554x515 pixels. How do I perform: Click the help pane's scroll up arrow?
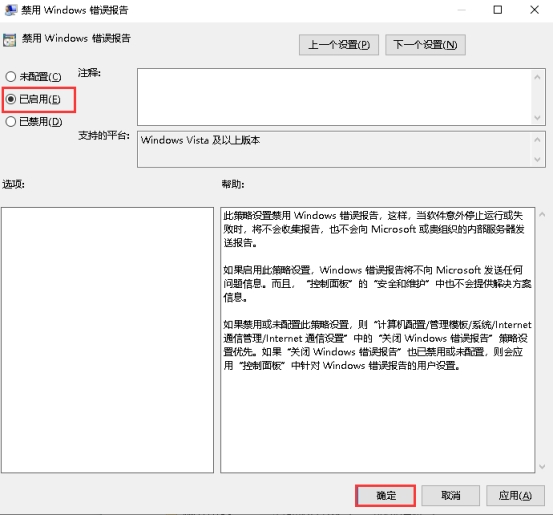tap(542, 214)
